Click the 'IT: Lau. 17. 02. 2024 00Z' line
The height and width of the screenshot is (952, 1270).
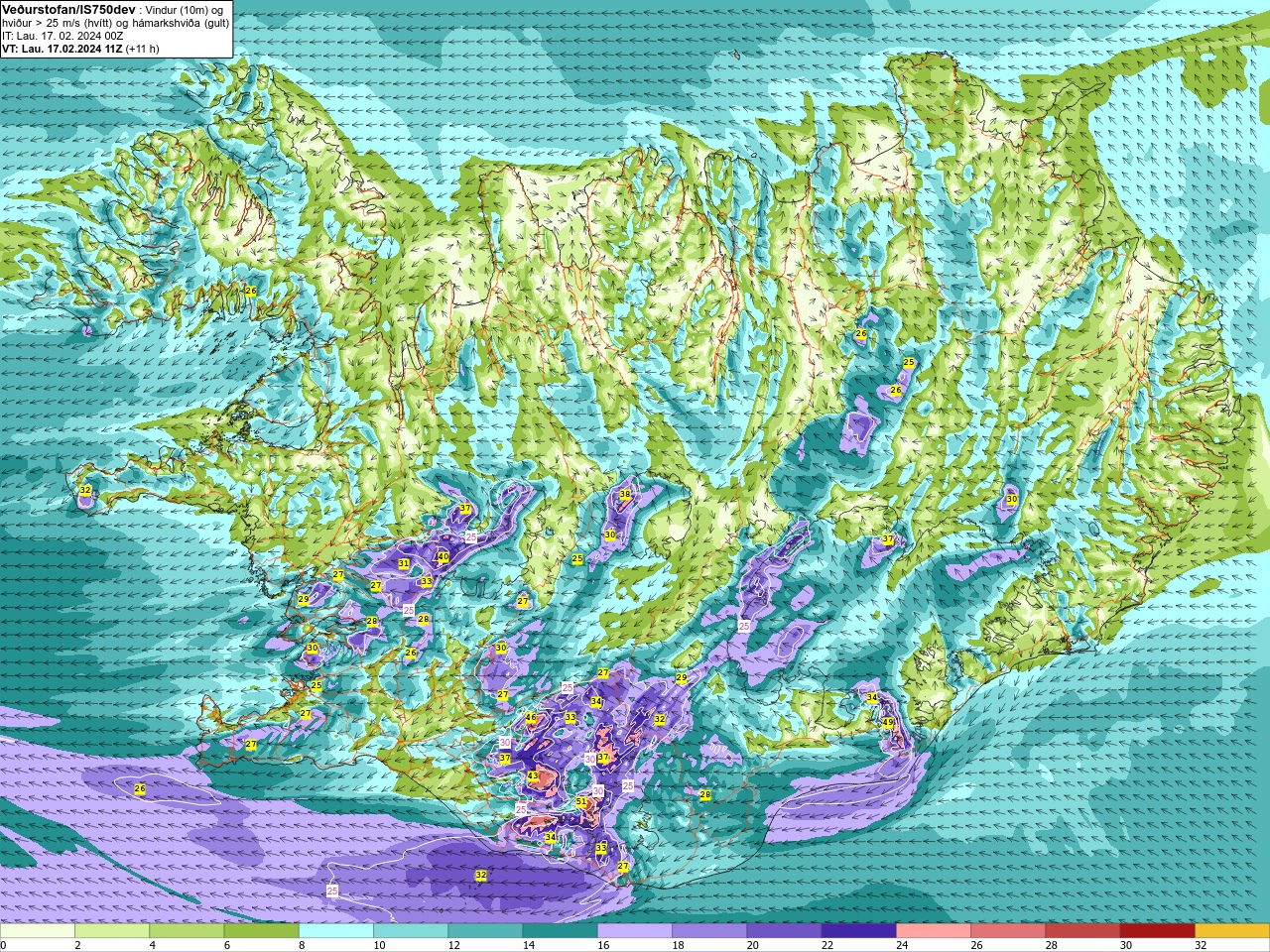coord(63,35)
